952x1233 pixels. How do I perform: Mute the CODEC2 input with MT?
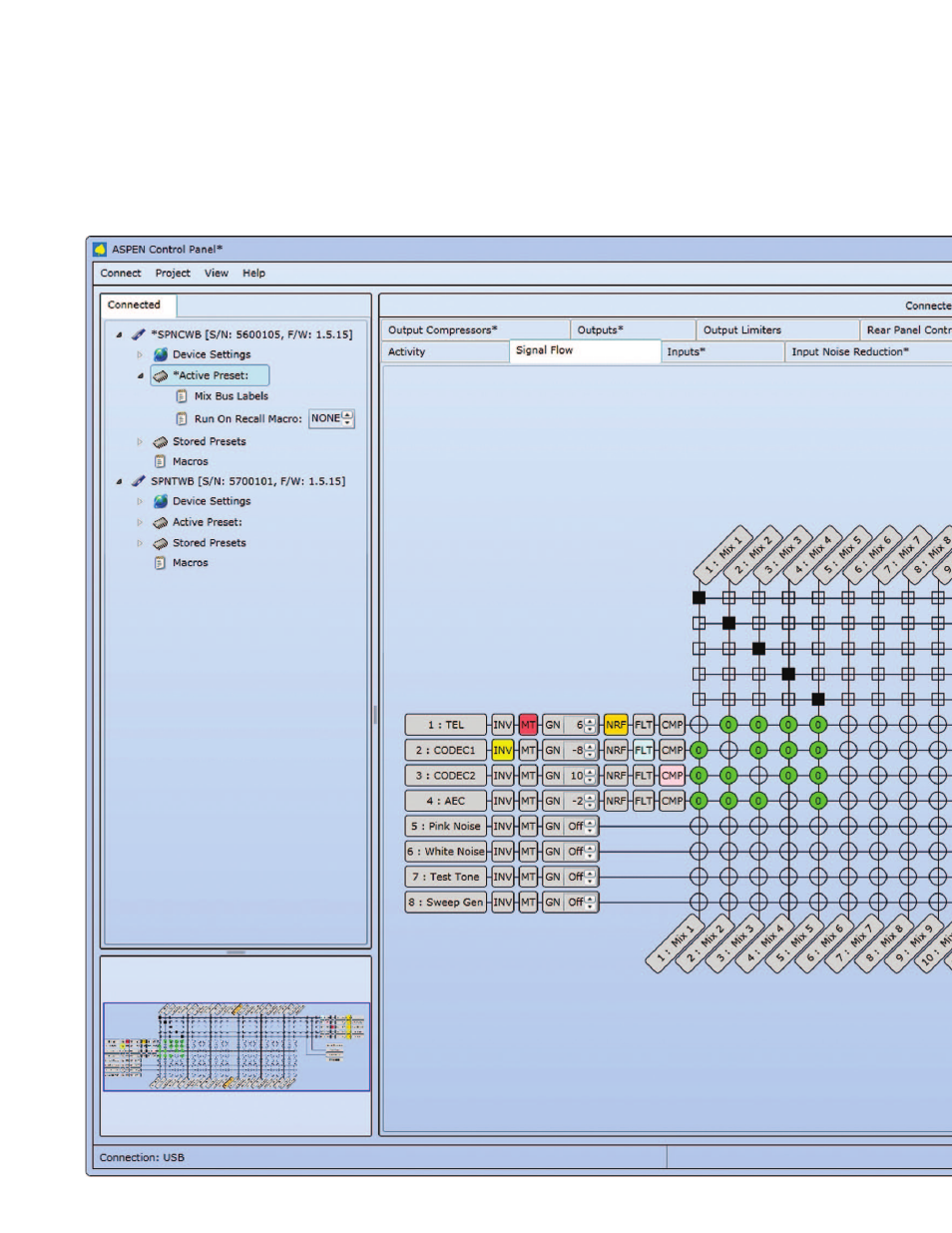tap(528, 776)
